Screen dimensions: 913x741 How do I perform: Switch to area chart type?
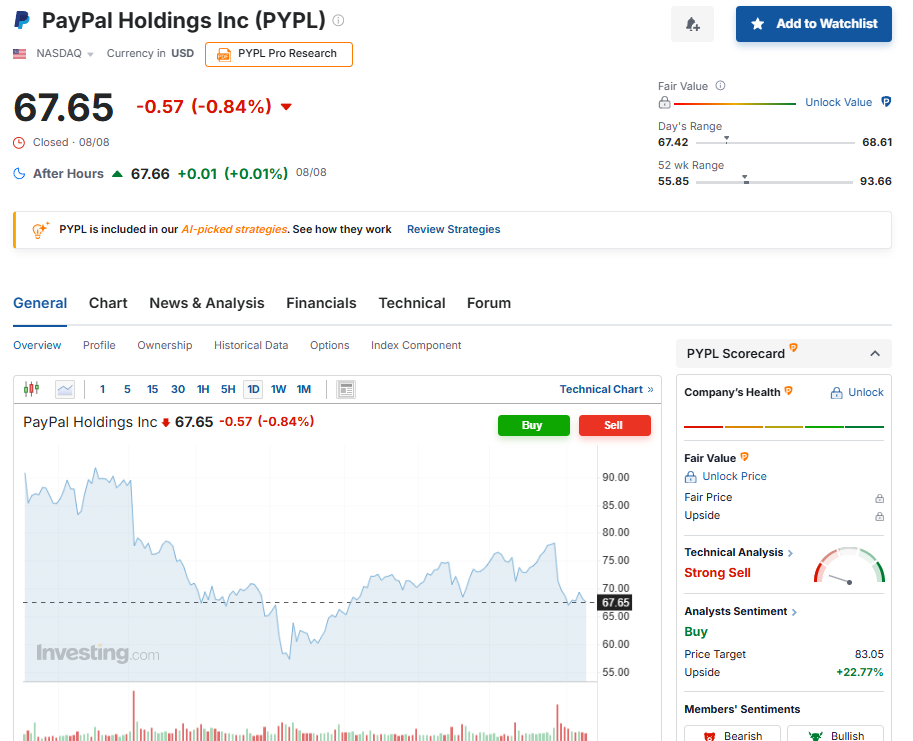(65, 389)
